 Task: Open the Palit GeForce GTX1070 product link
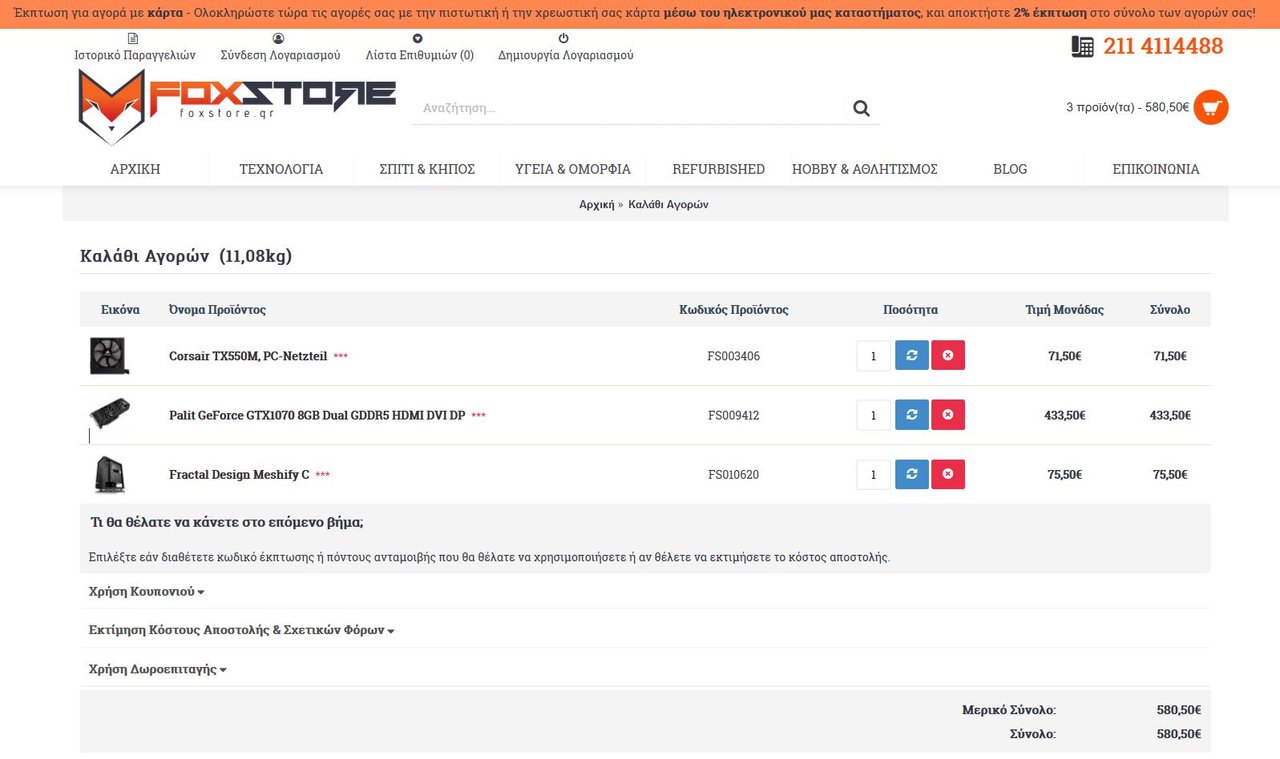[x=317, y=415]
